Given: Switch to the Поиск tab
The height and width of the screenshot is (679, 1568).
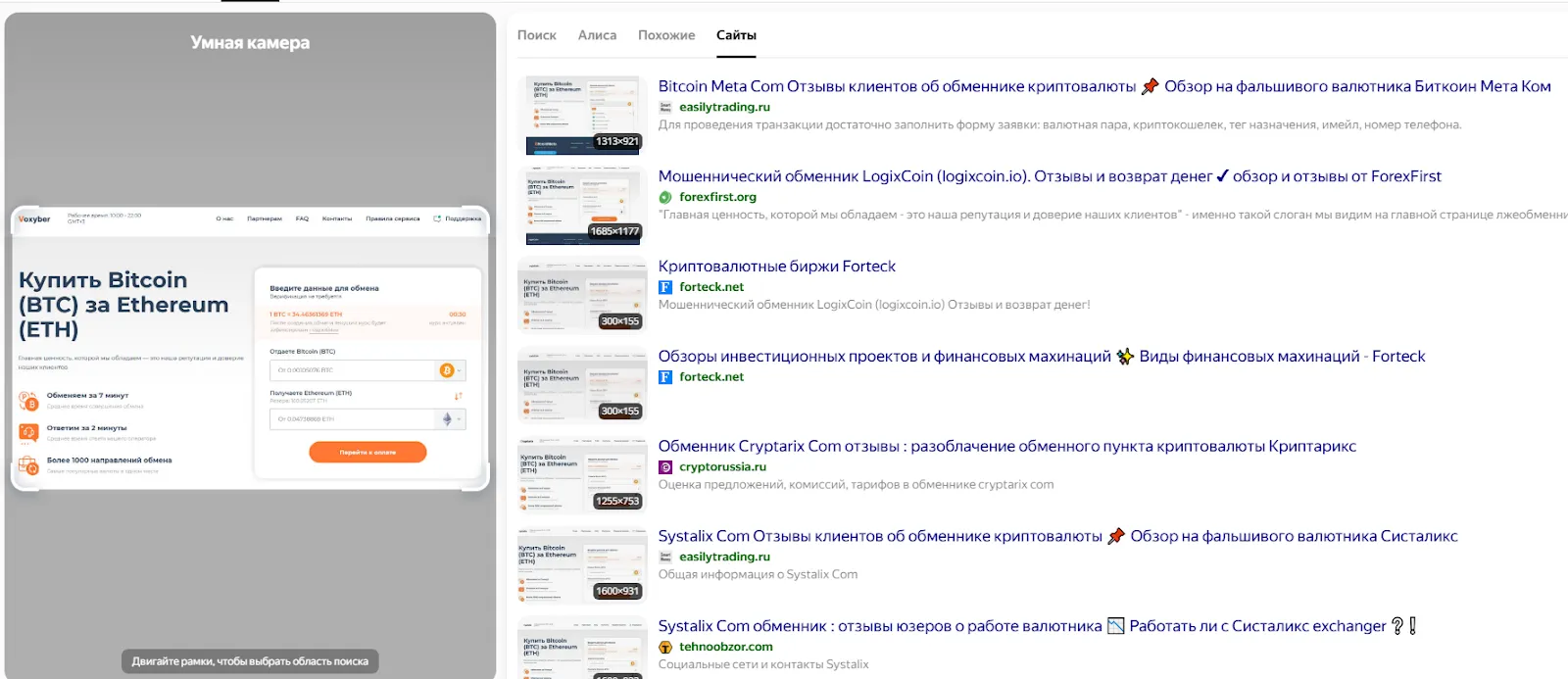Looking at the screenshot, I should [537, 35].
